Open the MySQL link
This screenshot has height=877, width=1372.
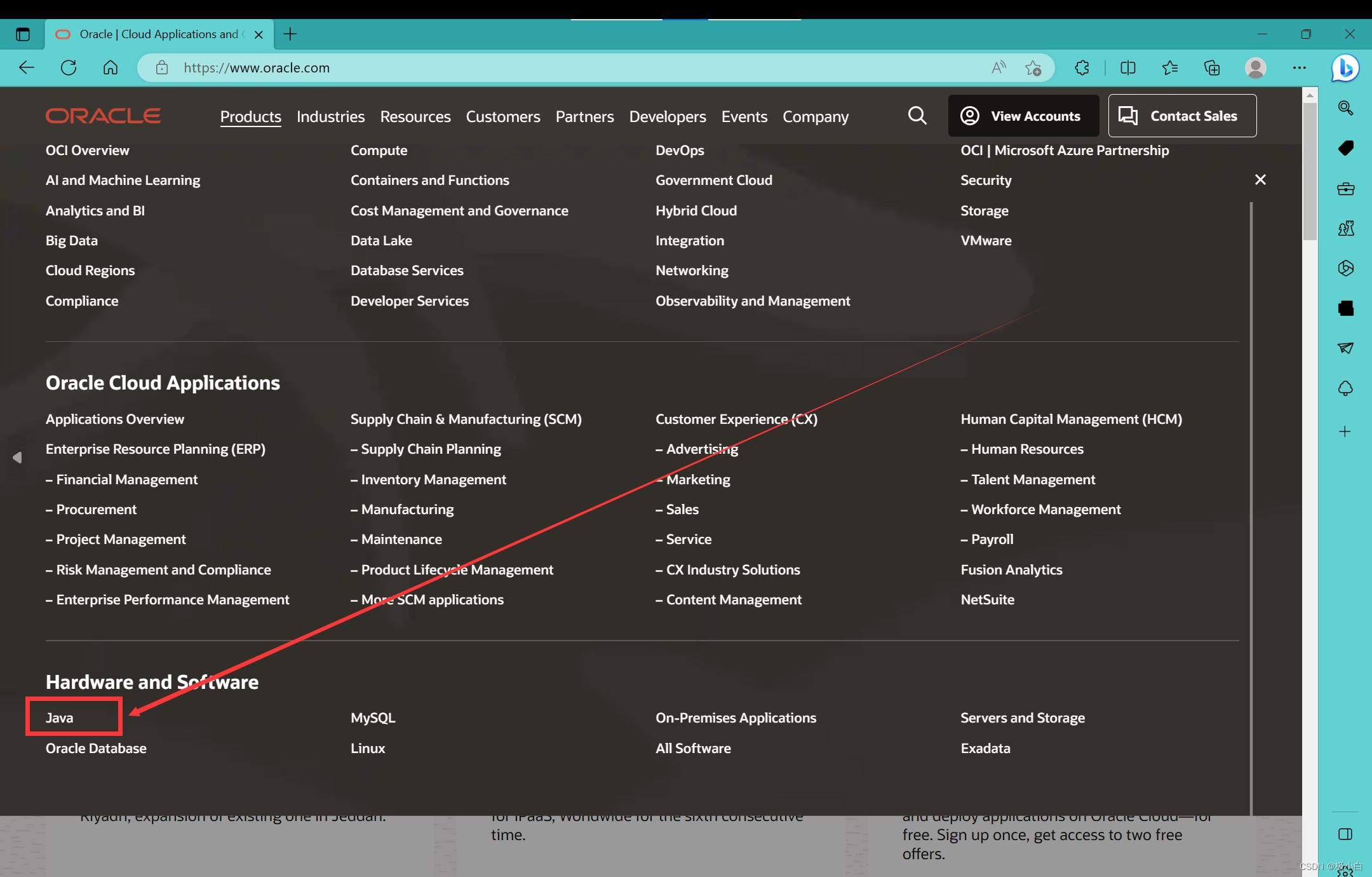coord(373,717)
